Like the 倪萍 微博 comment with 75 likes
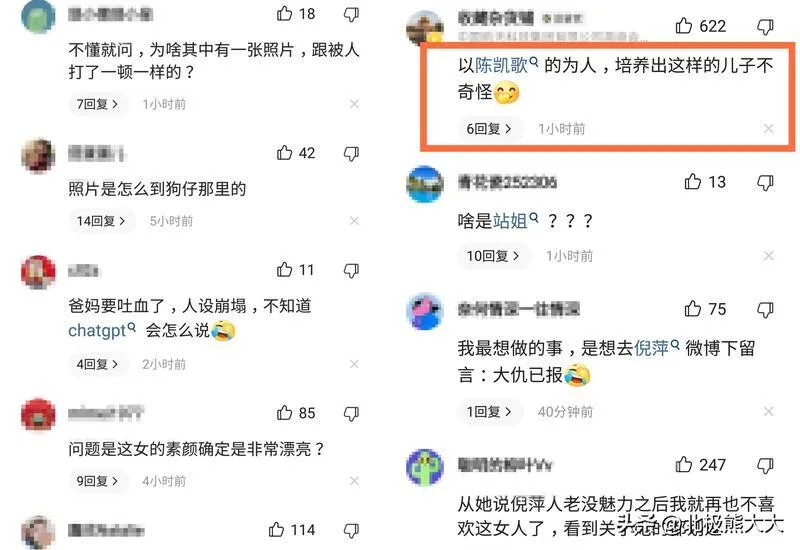Image resolution: width=800 pixels, height=550 pixels. tap(692, 309)
